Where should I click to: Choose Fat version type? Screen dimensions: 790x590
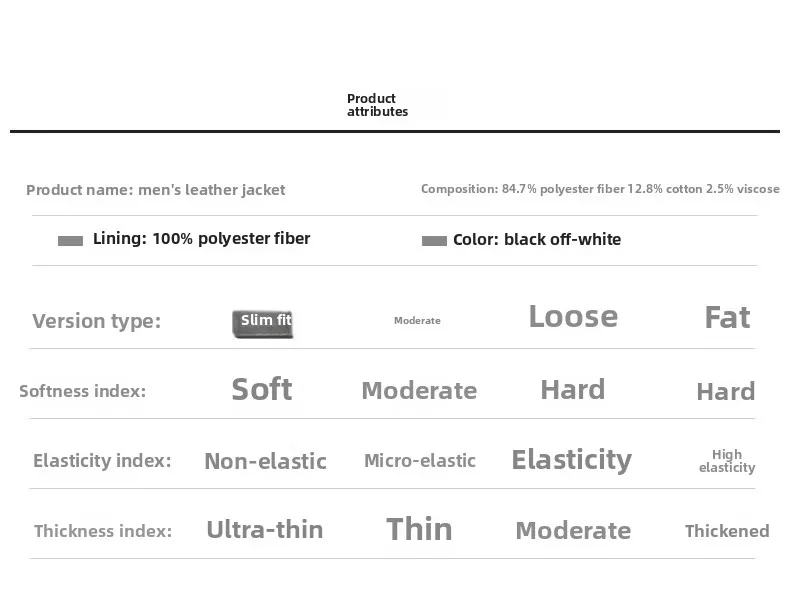[x=727, y=318]
